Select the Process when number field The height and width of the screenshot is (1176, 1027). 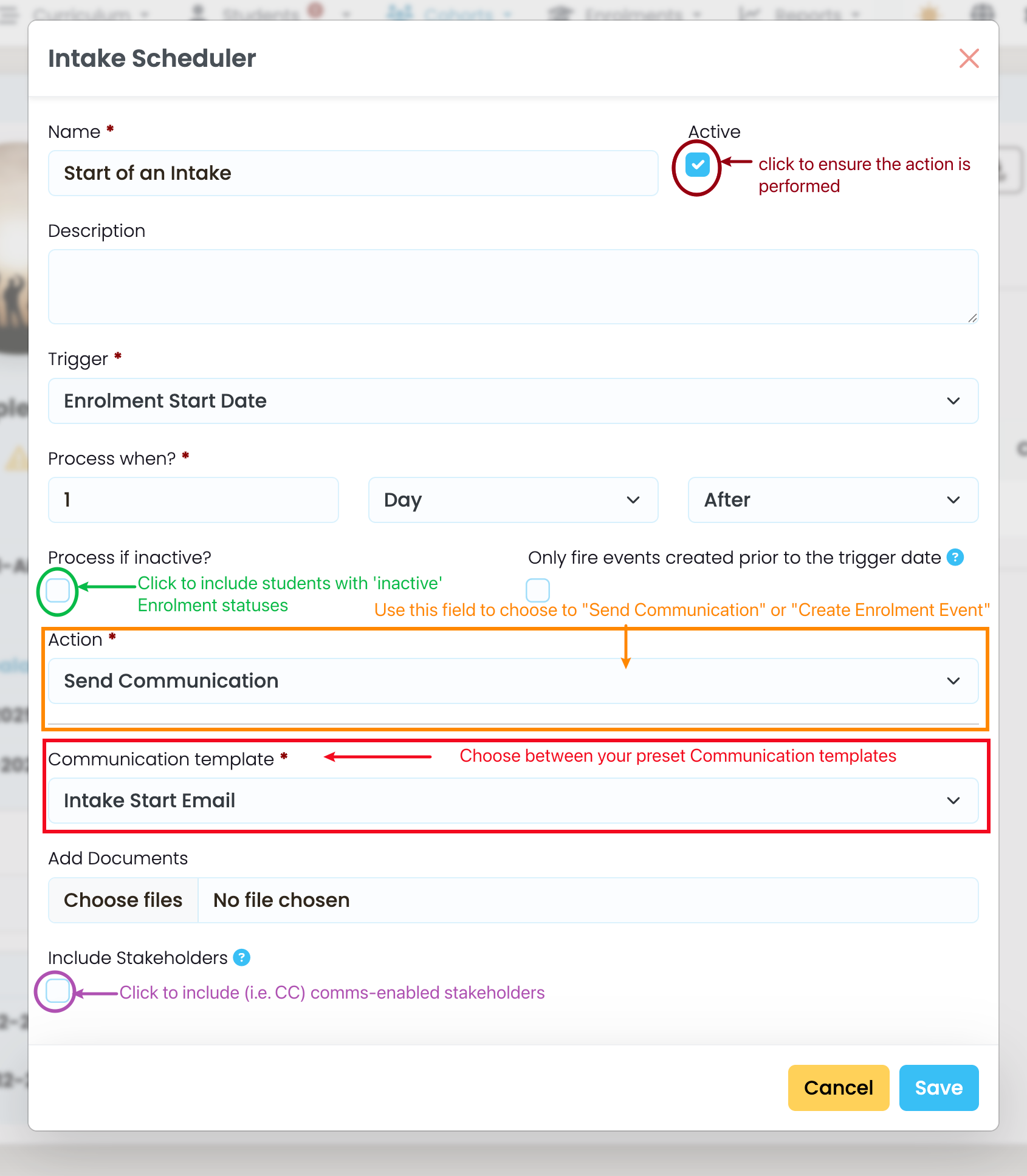point(193,500)
